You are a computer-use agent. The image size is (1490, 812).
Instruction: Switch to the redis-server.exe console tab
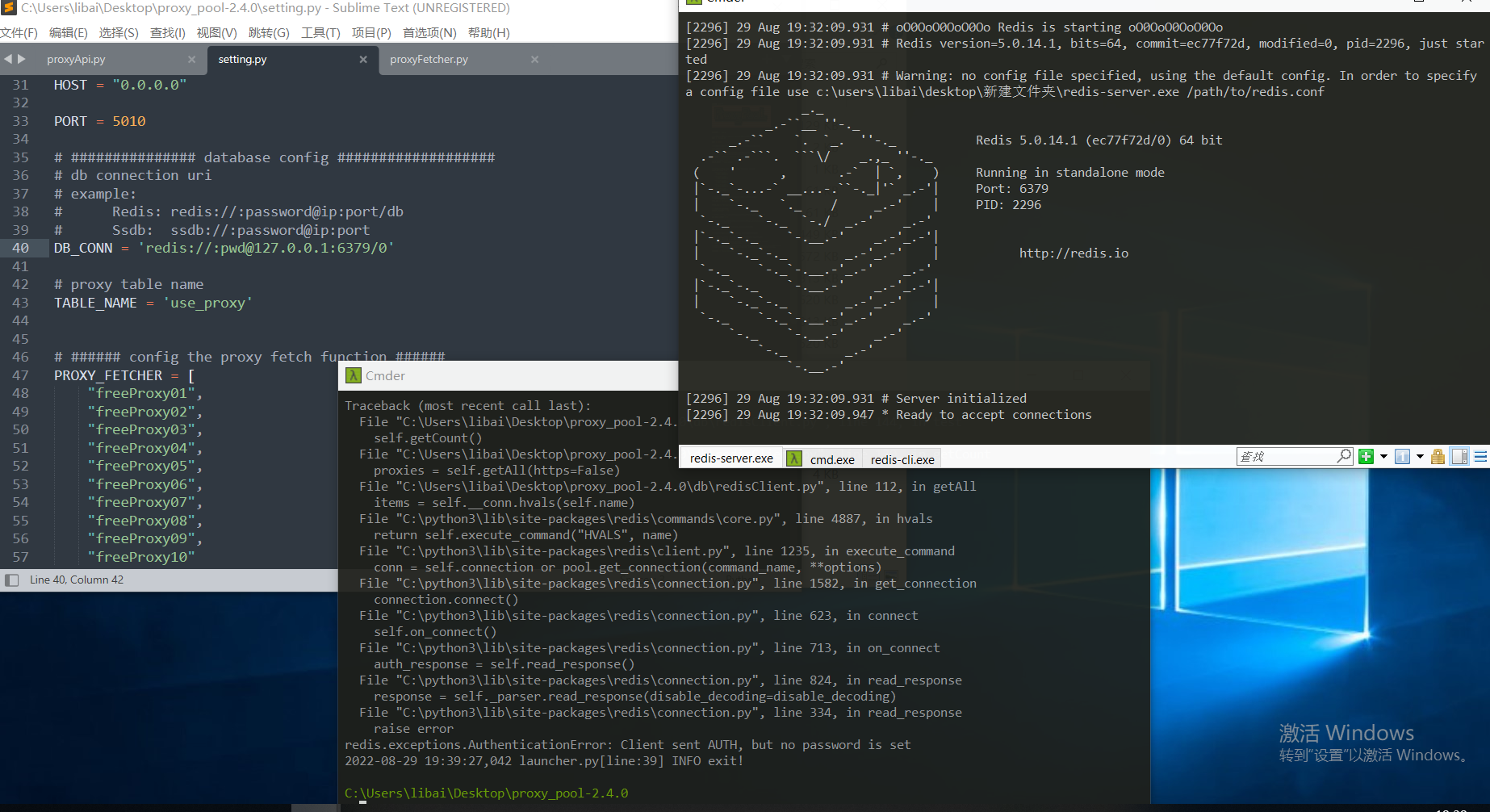(x=731, y=458)
